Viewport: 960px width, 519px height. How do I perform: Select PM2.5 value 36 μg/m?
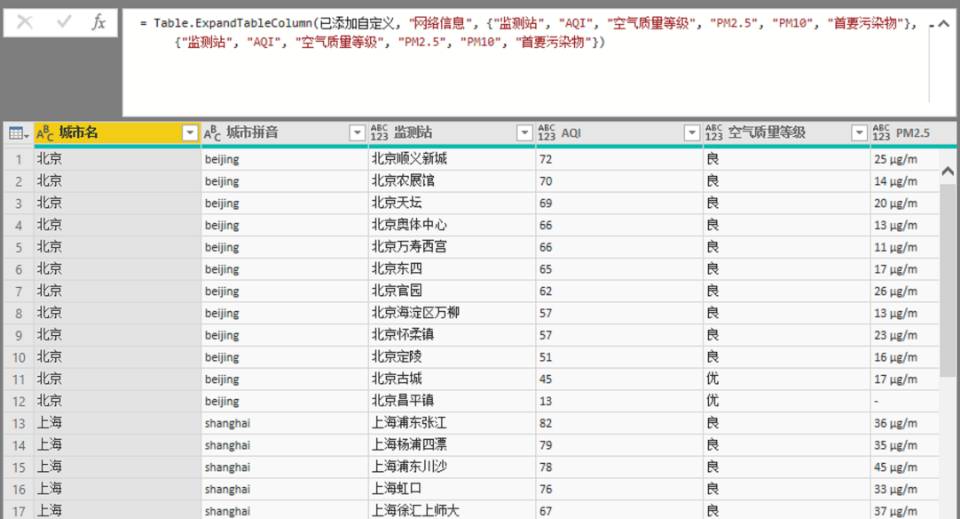click(x=905, y=424)
